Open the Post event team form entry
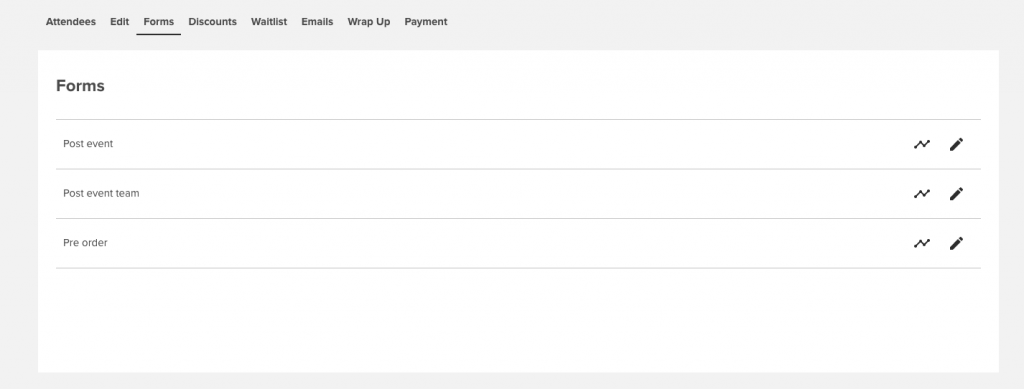 point(518,194)
